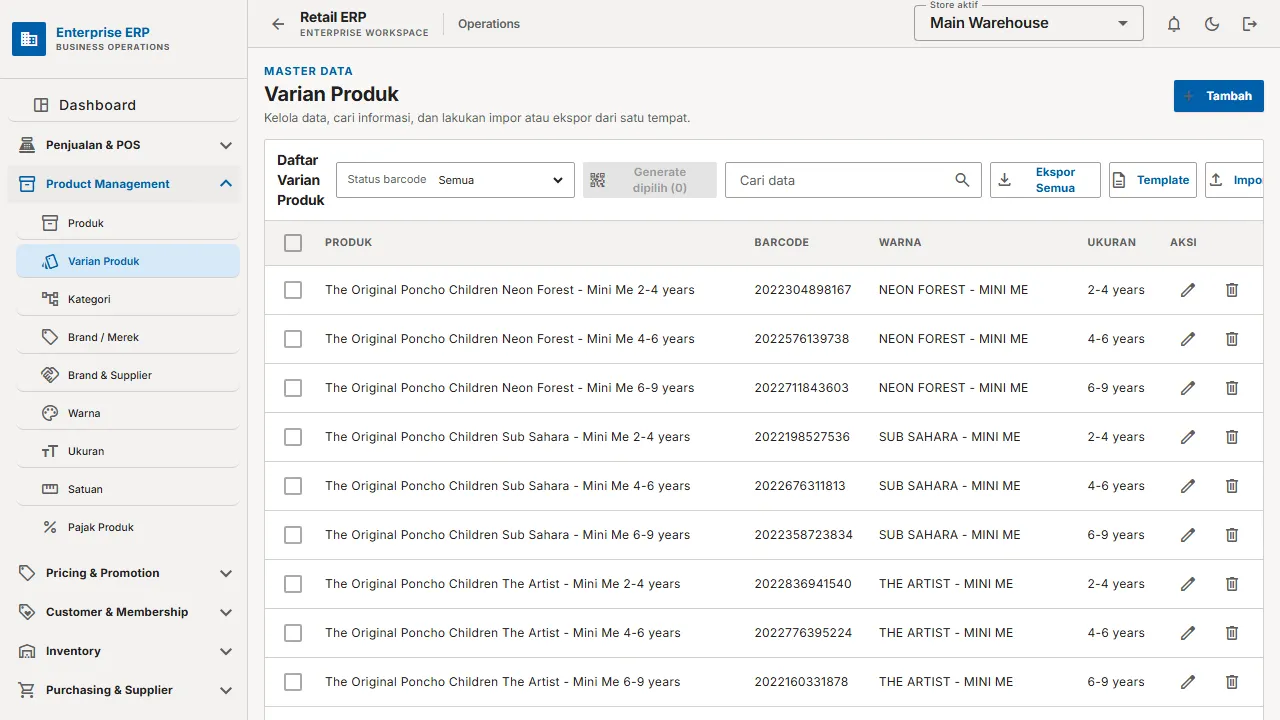
Task: Click the logout icon in the header
Action: (1250, 24)
